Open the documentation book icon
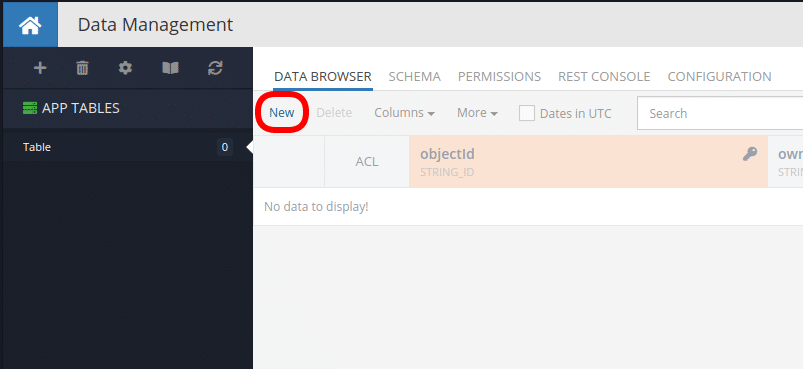This screenshot has width=803, height=369. click(x=171, y=68)
